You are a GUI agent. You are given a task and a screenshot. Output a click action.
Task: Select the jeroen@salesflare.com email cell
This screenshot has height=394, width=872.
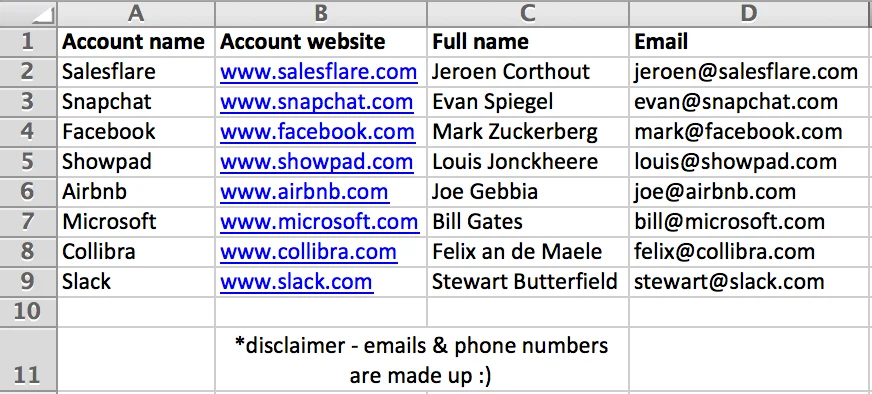pos(750,71)
